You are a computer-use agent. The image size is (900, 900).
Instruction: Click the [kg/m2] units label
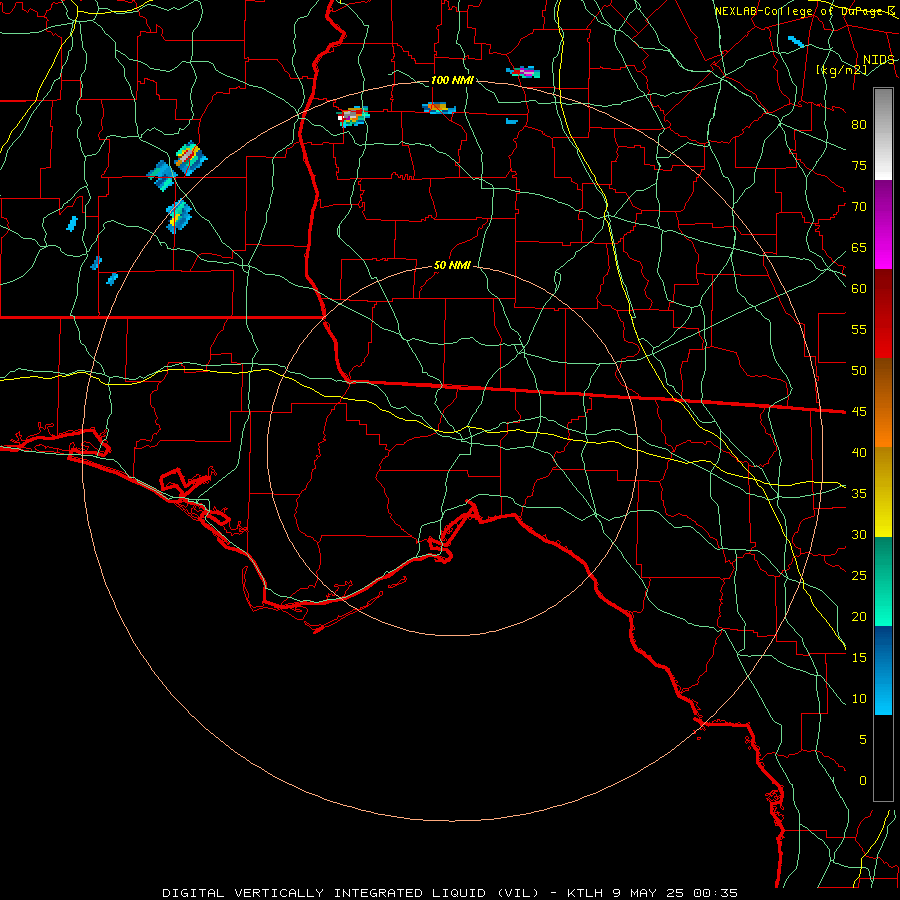click(841, 70)
